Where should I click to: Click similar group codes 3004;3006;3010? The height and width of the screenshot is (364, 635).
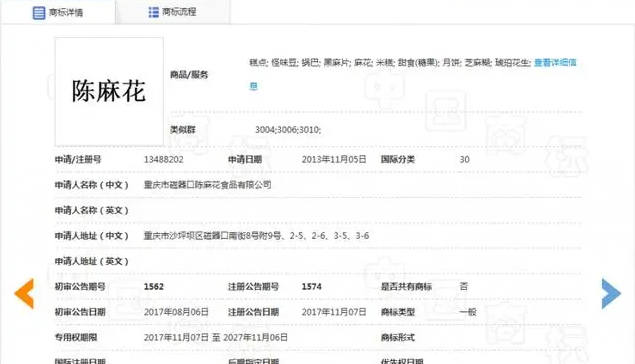[288, 130]
